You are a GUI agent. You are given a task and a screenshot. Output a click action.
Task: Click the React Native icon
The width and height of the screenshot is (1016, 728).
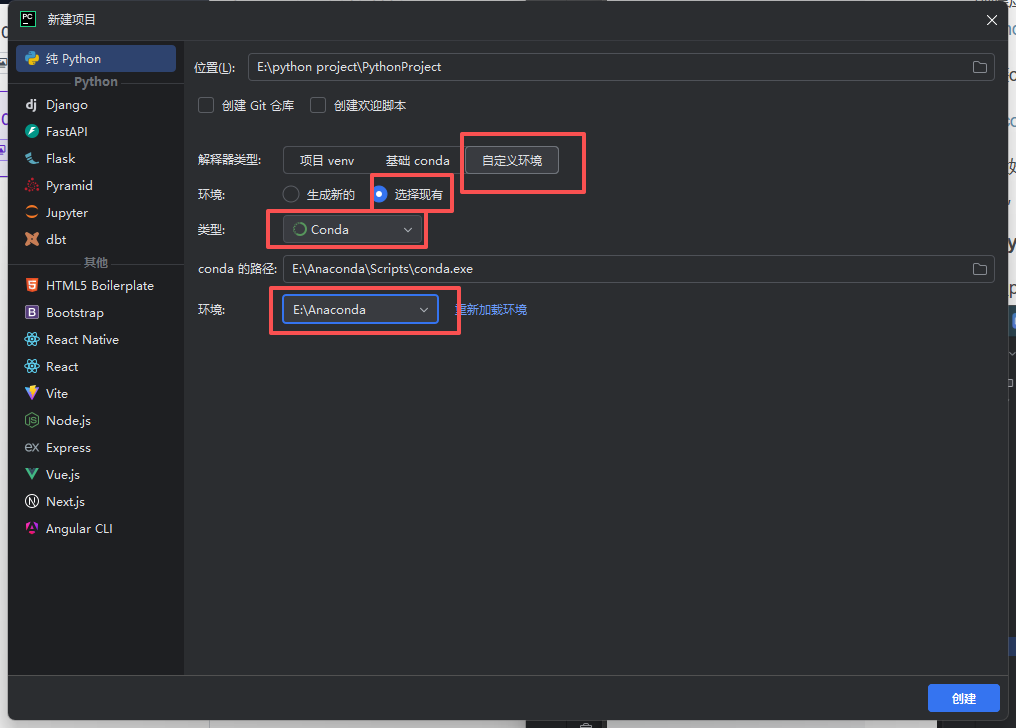pos(32,339)
